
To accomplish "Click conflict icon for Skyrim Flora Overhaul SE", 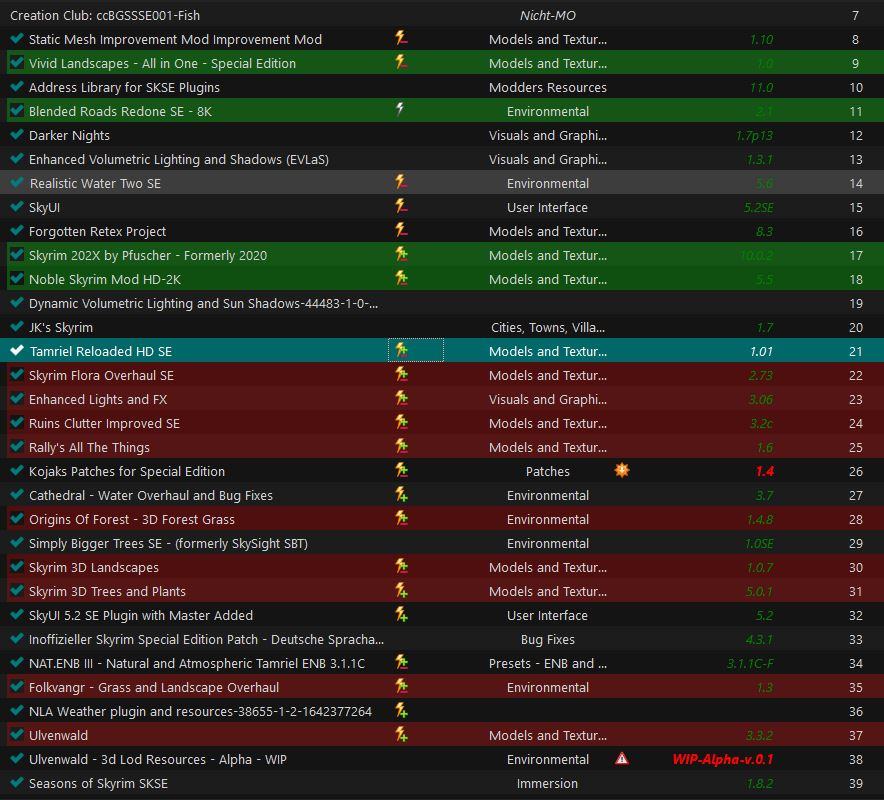I will [x=401, y=374].
